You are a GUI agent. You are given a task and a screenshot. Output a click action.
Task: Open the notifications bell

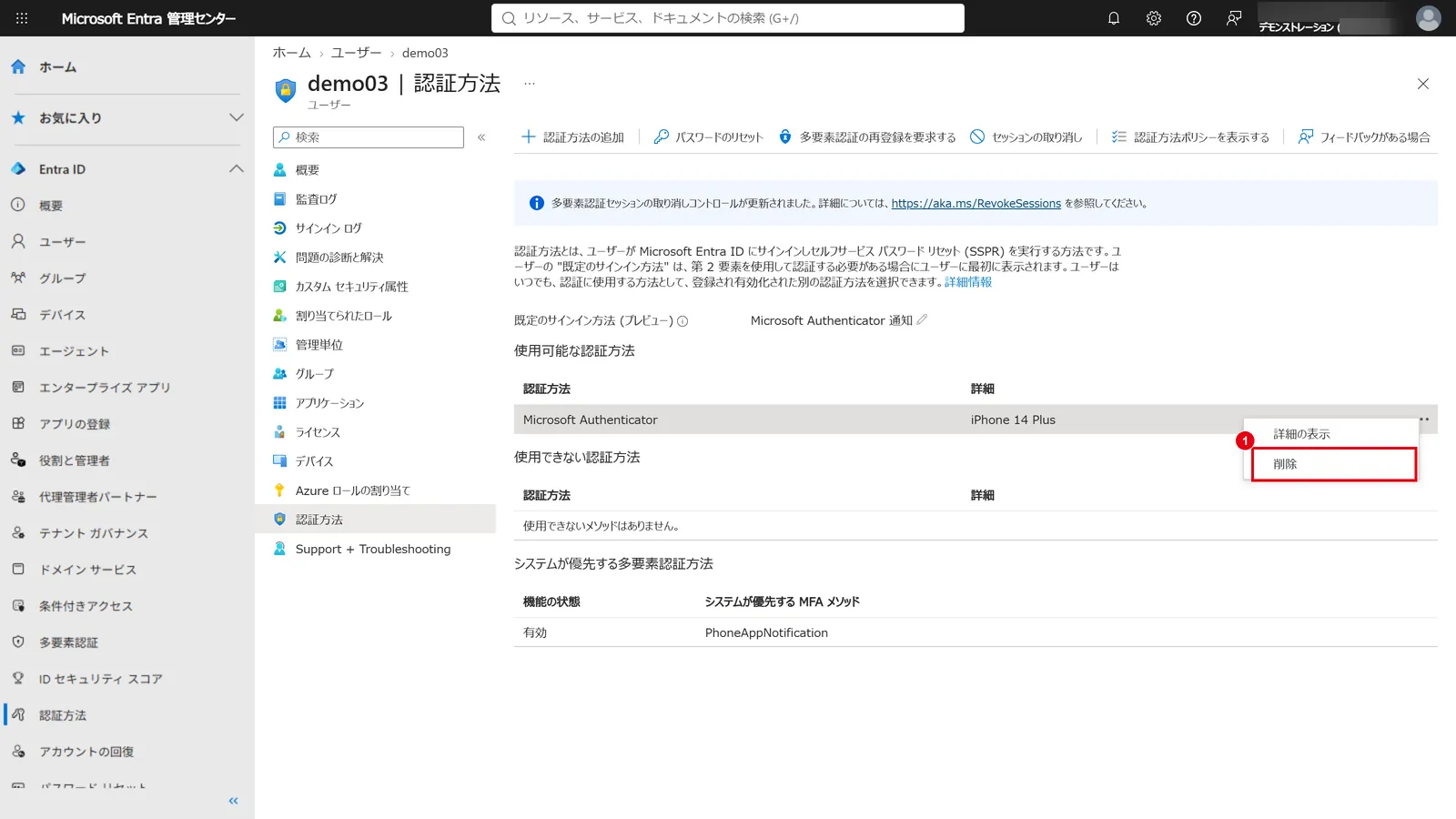point(1114,18)
